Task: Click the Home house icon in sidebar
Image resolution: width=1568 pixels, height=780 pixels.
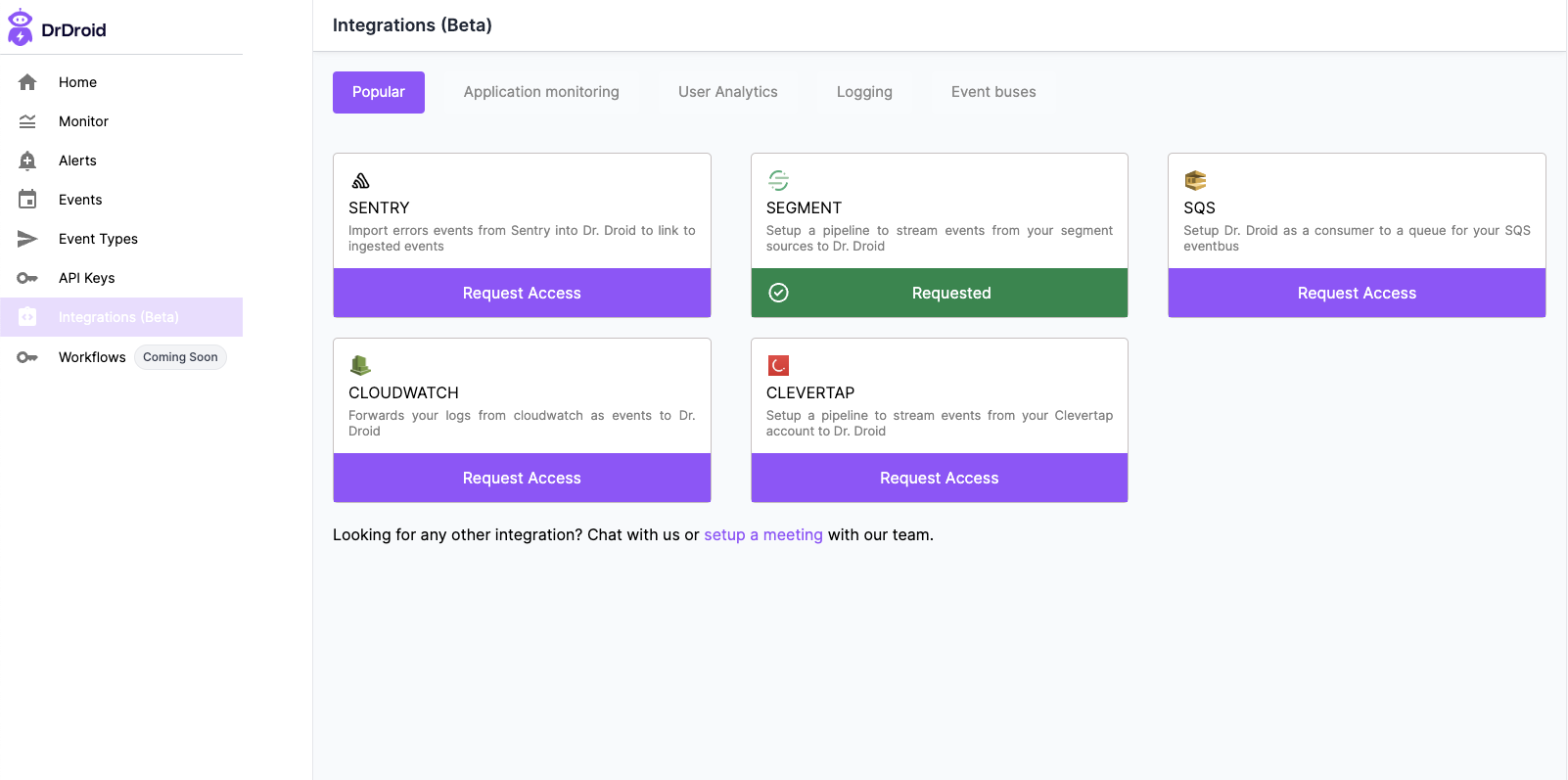Action: coord(27,82)
